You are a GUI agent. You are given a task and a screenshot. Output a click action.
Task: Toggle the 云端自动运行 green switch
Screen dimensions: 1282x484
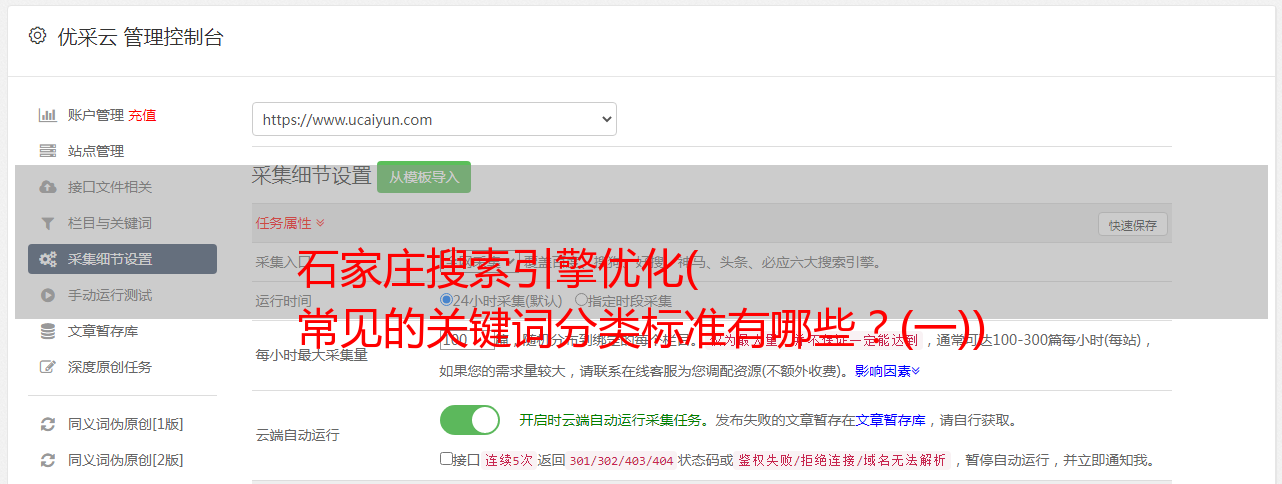pyautogui.click(x=470, y=420)
